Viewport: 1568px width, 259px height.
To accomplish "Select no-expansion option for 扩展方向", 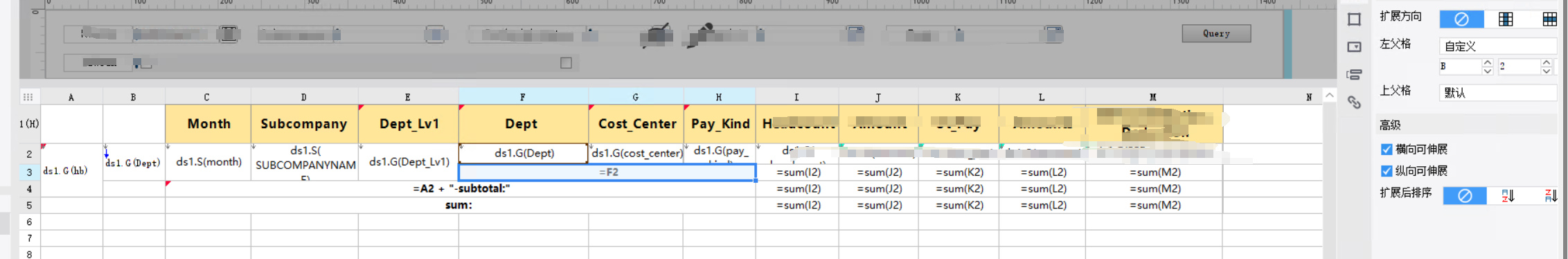I will pos(1461,19).
